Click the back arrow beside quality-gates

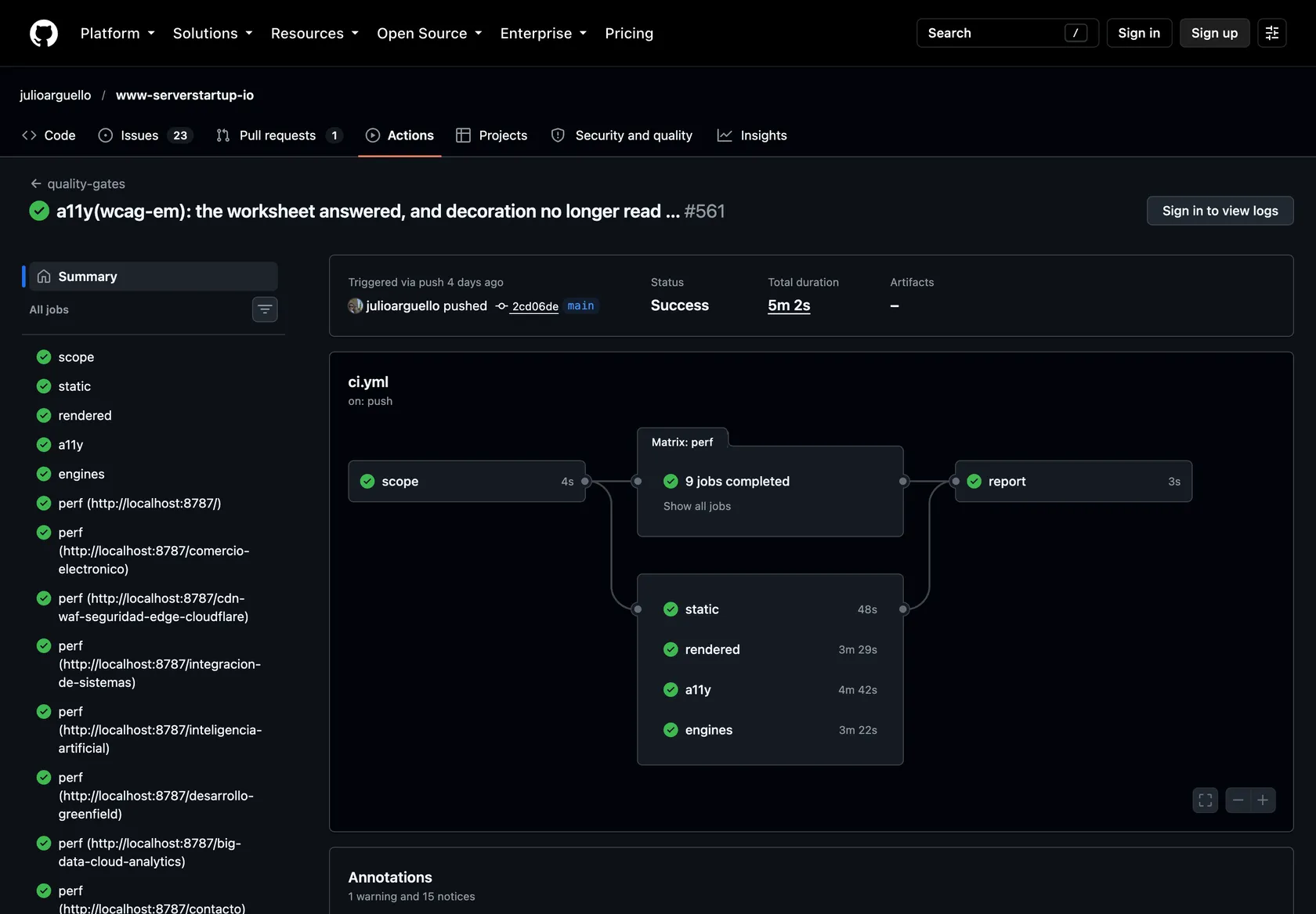coord(36,183)
